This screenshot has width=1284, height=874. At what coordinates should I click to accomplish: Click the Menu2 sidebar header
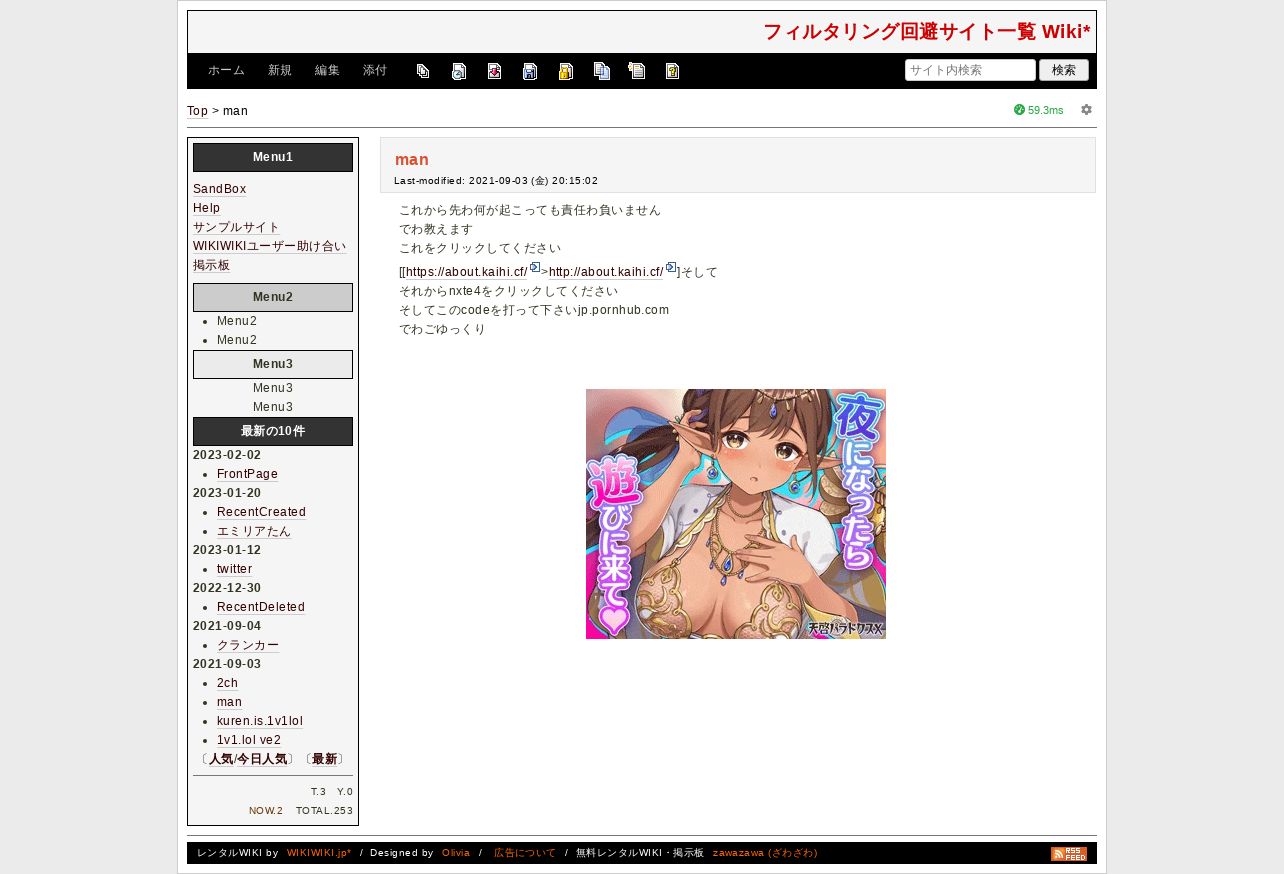coord(273,297)
